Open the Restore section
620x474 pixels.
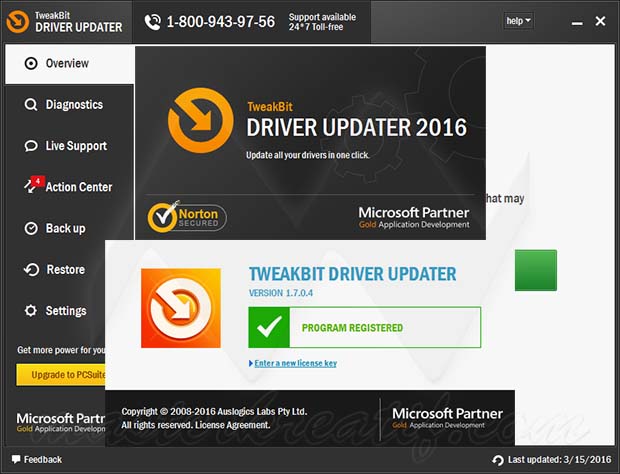55,270
